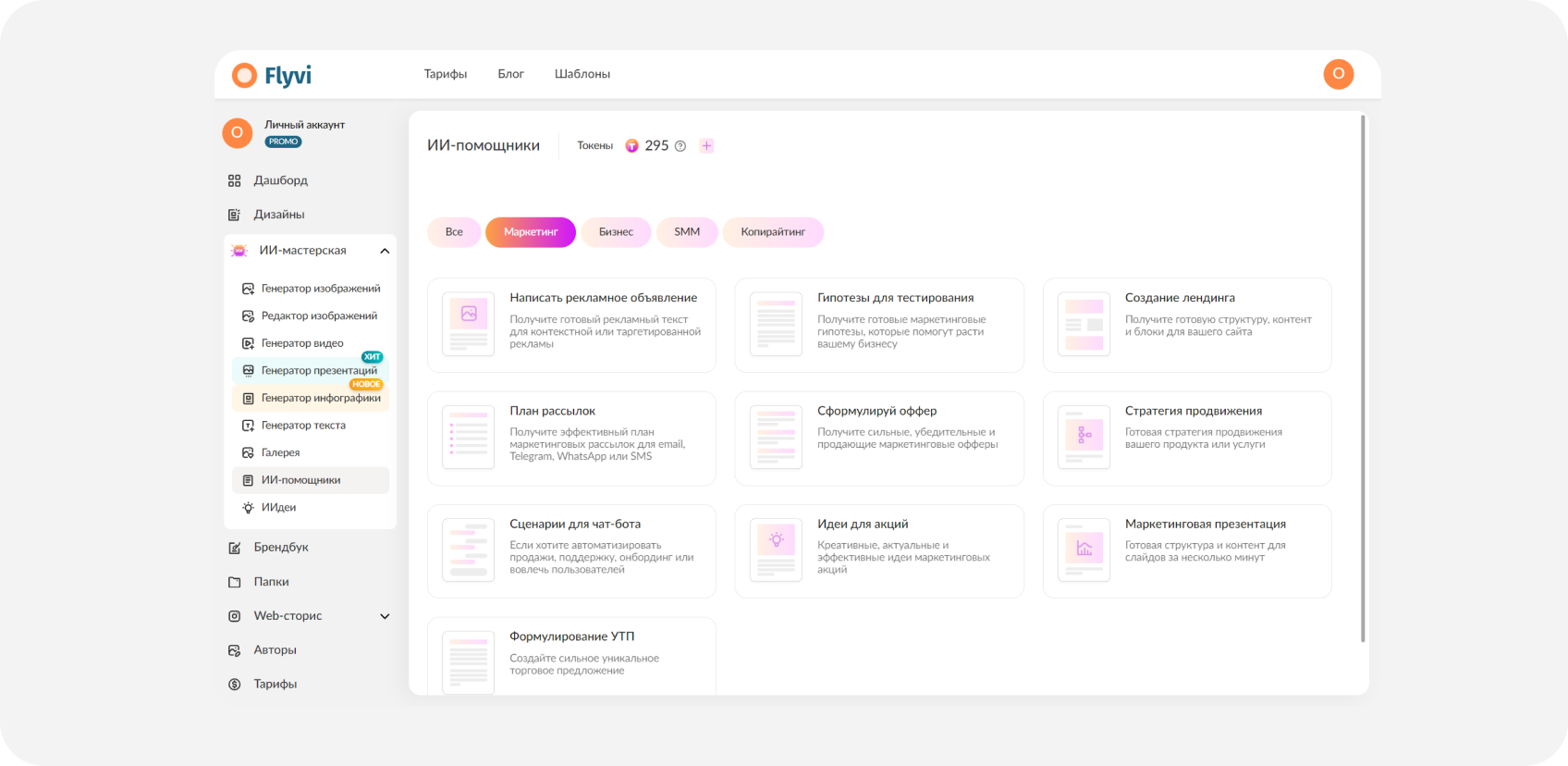This screenshot has height=766, width=1568.
Task: Select the SMM category filter
Action: click(687, 232)
